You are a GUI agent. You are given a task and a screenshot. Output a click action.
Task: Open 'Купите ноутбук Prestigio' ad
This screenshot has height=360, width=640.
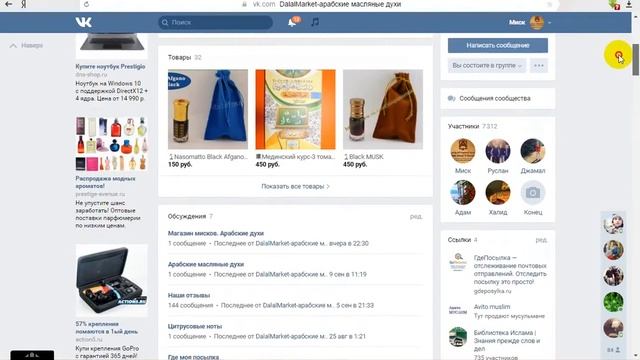pyautogui.click(x=110, y=67)
